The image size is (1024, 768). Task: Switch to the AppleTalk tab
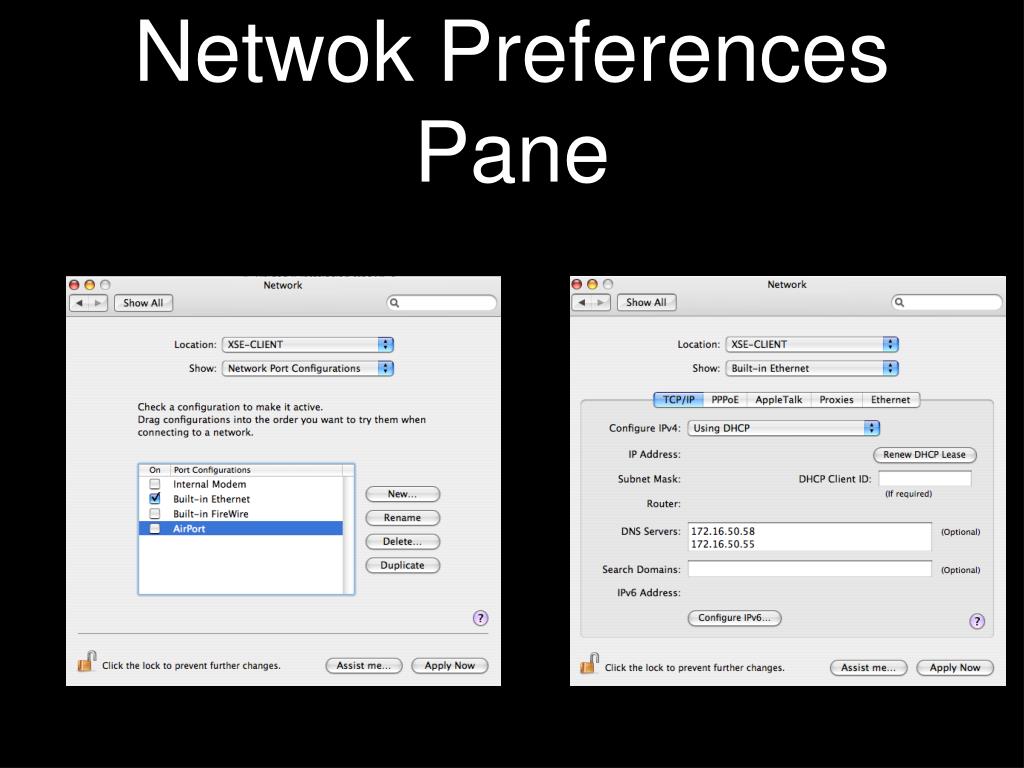(x=778, y=400)
